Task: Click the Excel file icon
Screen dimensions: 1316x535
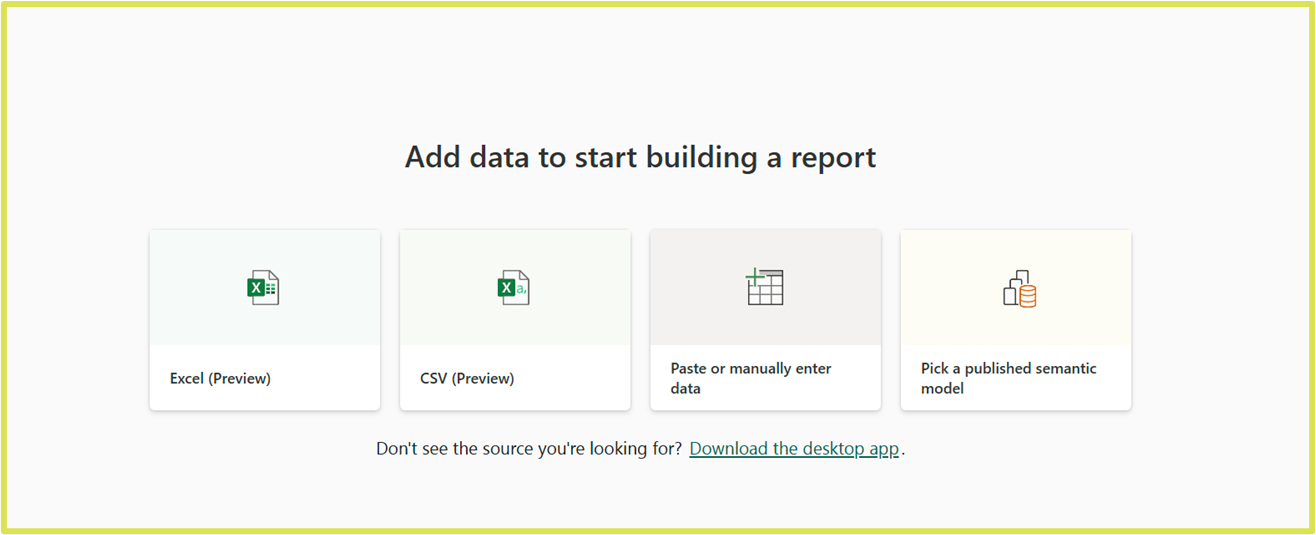Action: (264, 288)
